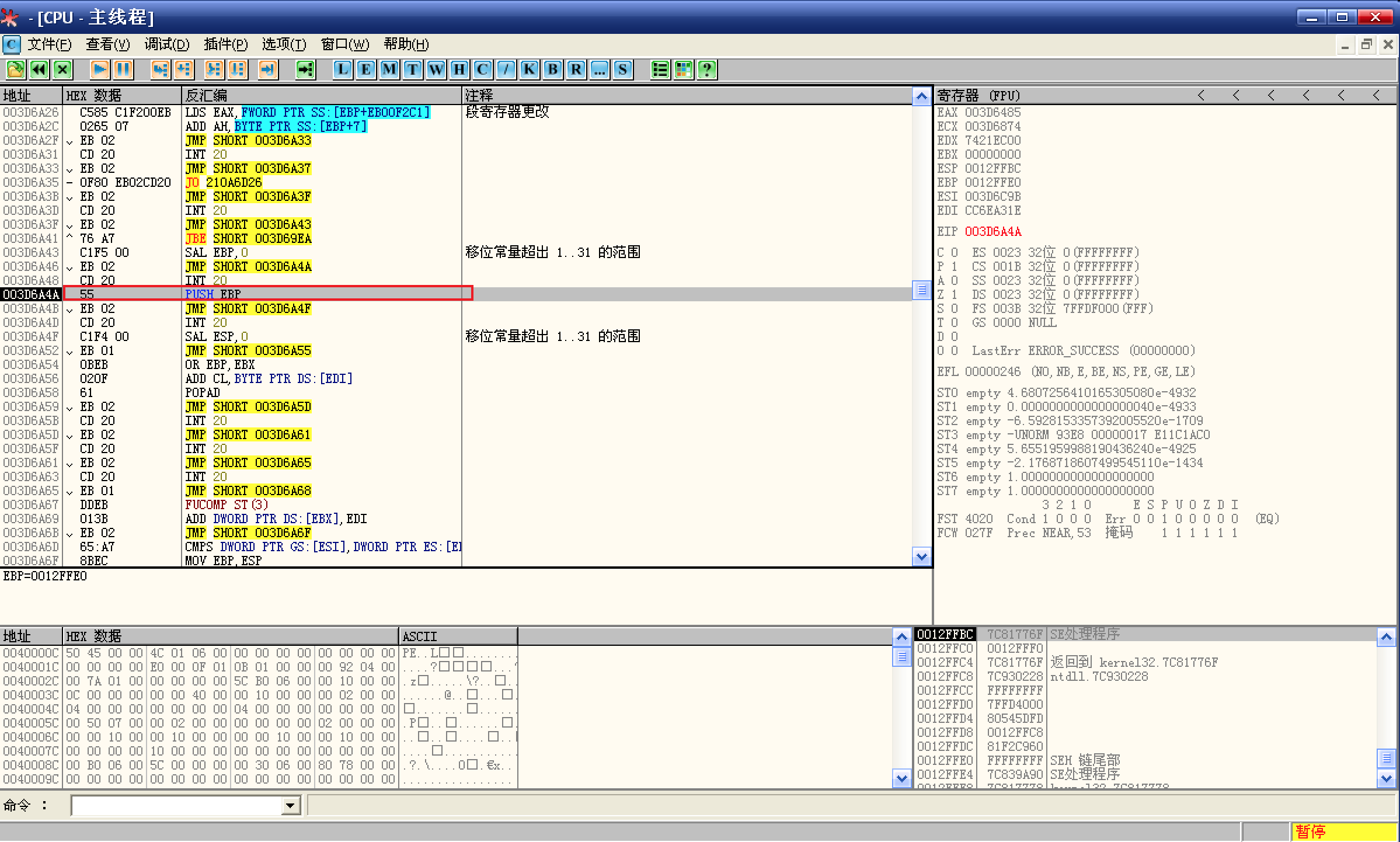1400x842 pixels.
Task: Click the Step into toolbar icon
Action: (160, 69)
